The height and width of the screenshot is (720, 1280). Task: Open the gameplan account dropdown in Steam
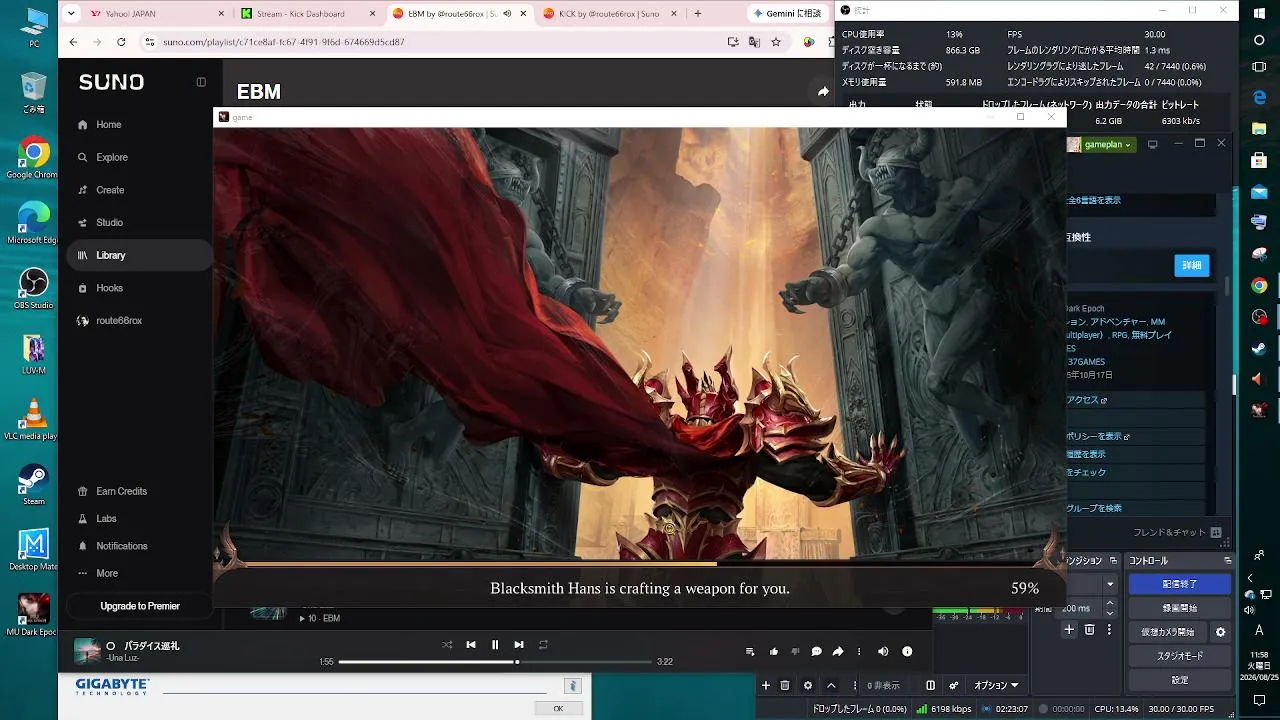(x=1107, y=145)
